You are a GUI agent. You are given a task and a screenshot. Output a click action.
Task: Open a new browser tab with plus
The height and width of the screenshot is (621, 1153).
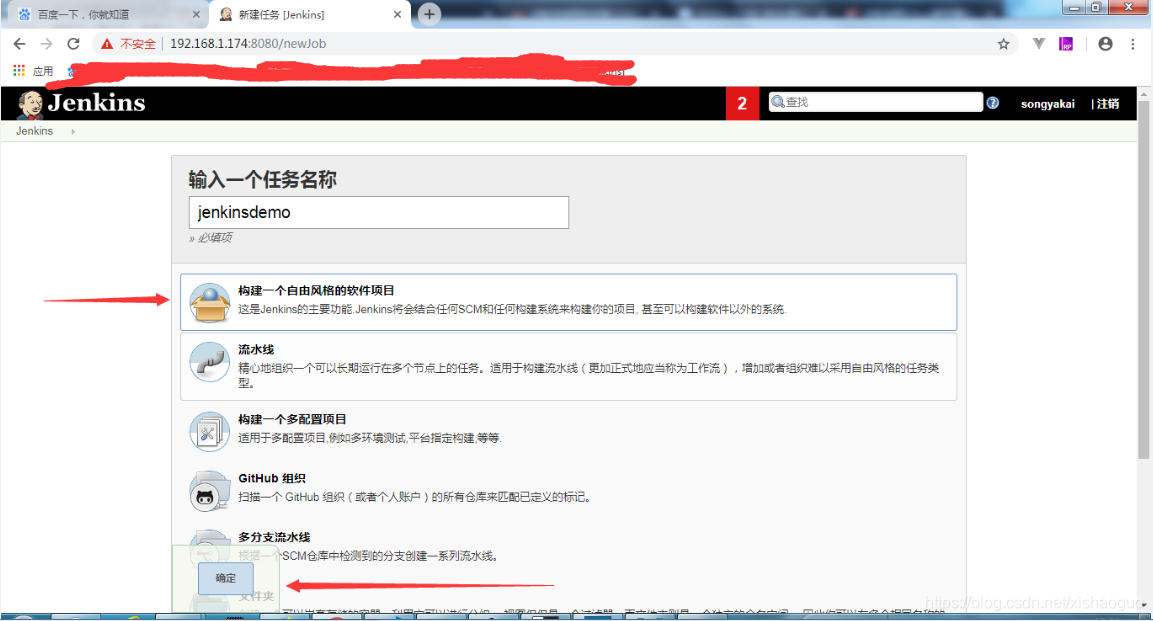(x=429, y=14)
